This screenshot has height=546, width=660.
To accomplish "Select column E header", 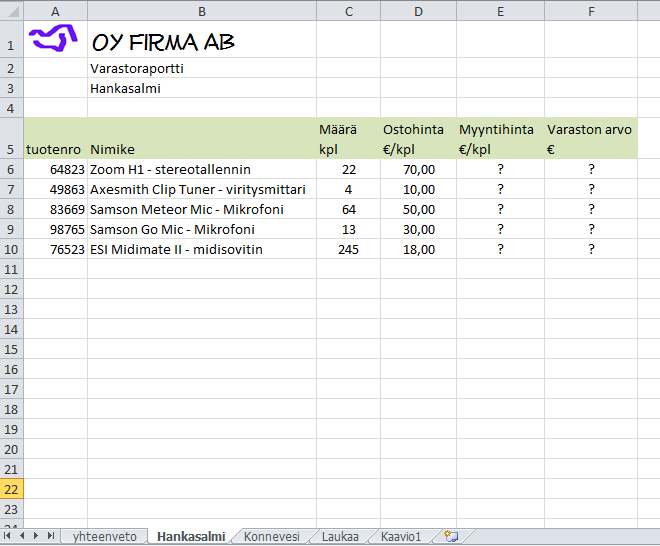I will (x=500, y=11).
